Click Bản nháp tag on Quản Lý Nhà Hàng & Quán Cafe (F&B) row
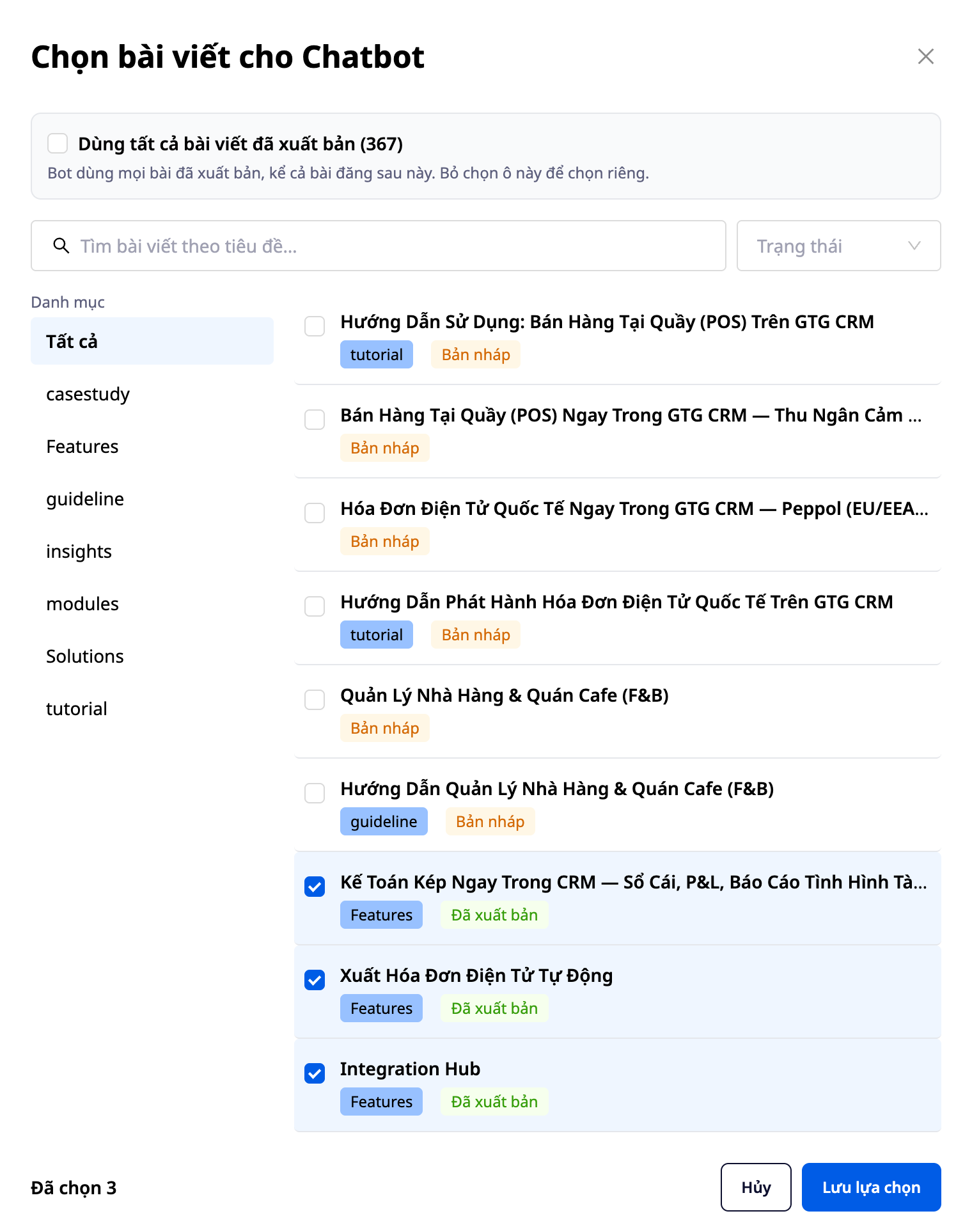Viewport: 972px width, 1232px height. 385,728
